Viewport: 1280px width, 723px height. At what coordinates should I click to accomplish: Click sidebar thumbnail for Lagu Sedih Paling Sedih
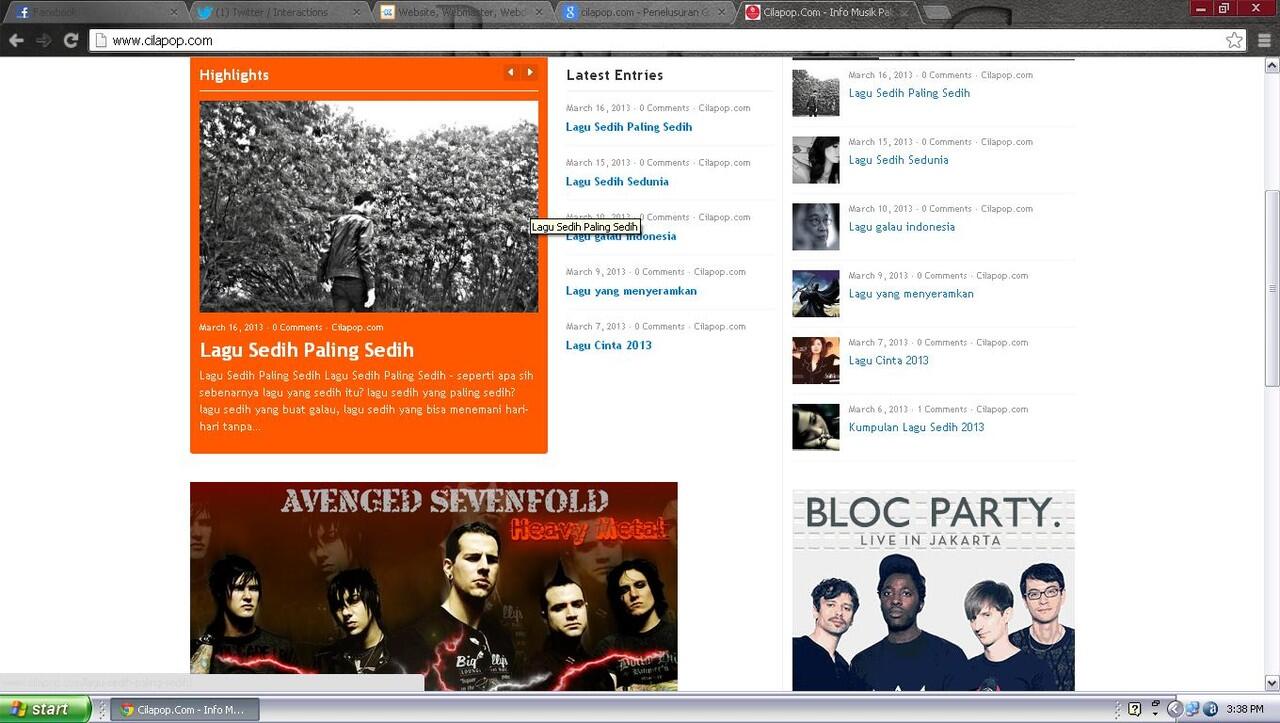[x=816, y=93]
